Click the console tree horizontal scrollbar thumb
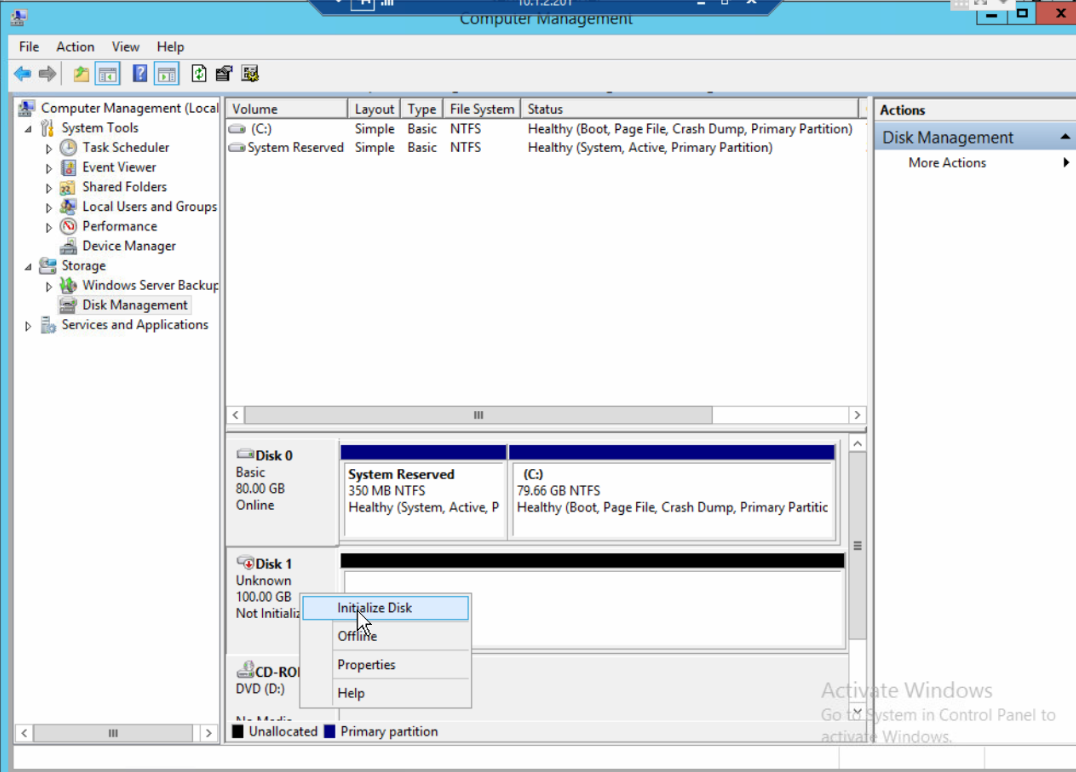 pyautogui.click(x=113, y=733)
